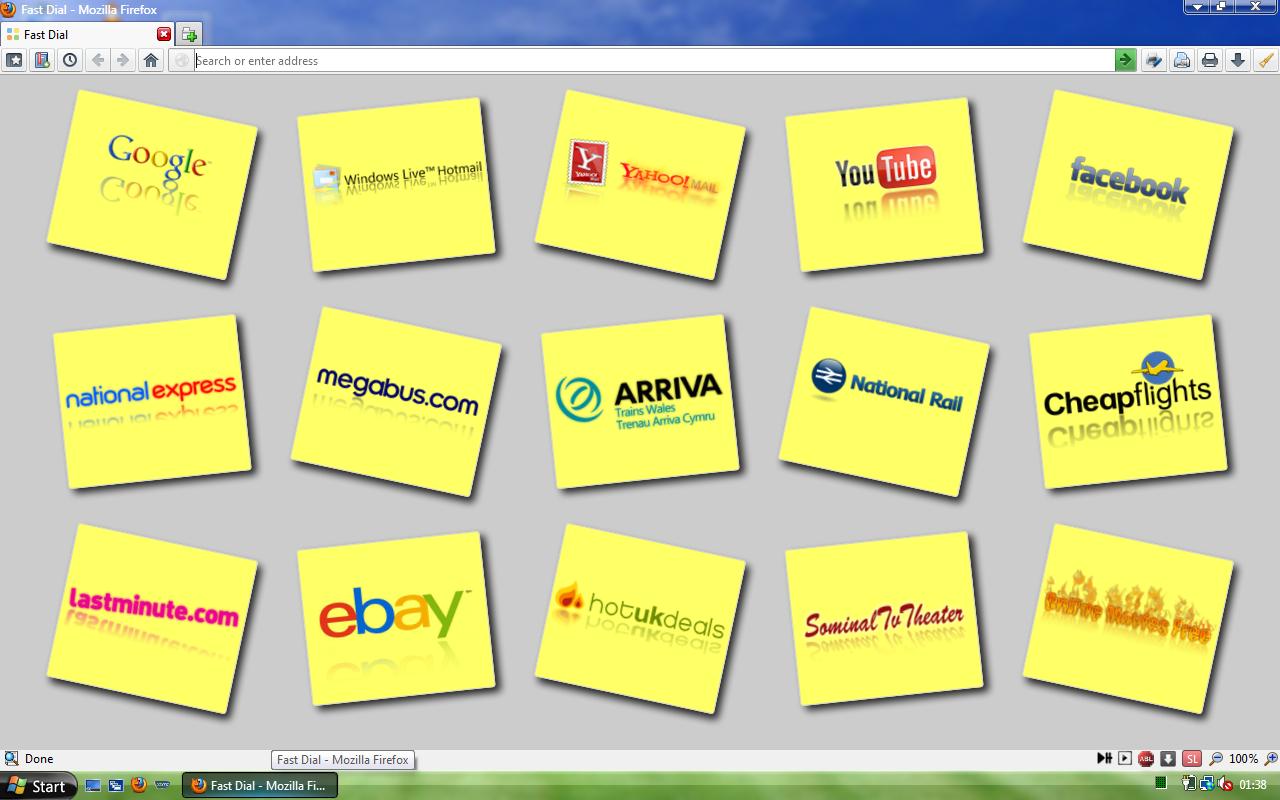Viewport: 1280px width, 800px height.
Task: Open a new tab
Action: [189, 34]
